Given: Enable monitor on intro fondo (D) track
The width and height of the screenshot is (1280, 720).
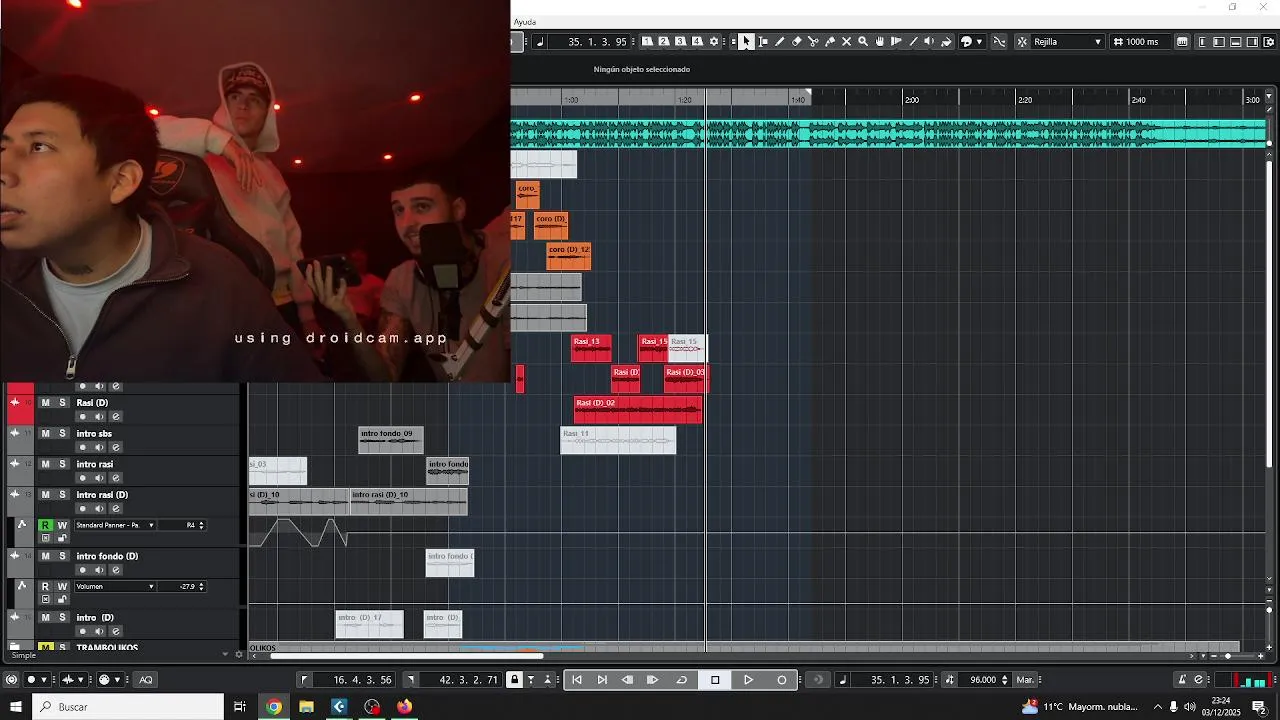Looking at the screenshot, I should coord(98,570).
